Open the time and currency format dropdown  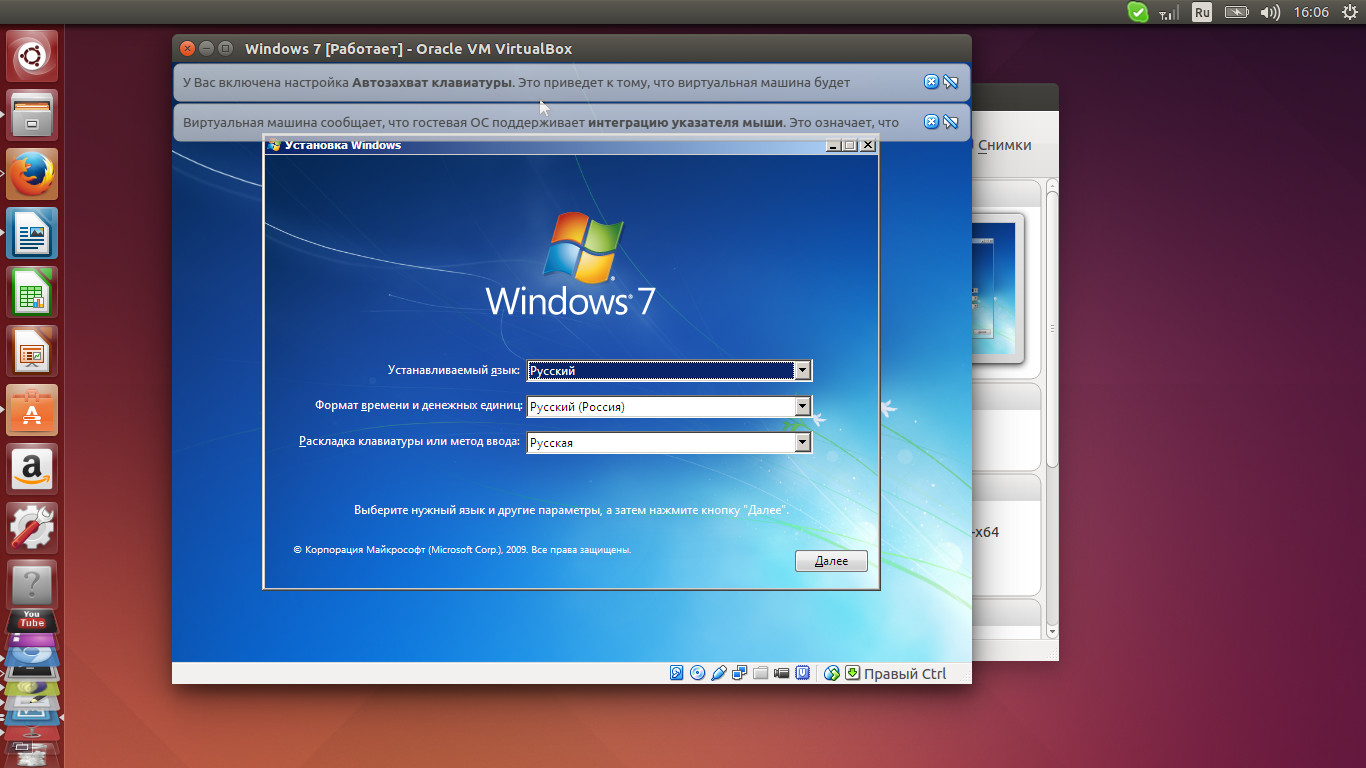click(802, 407)
